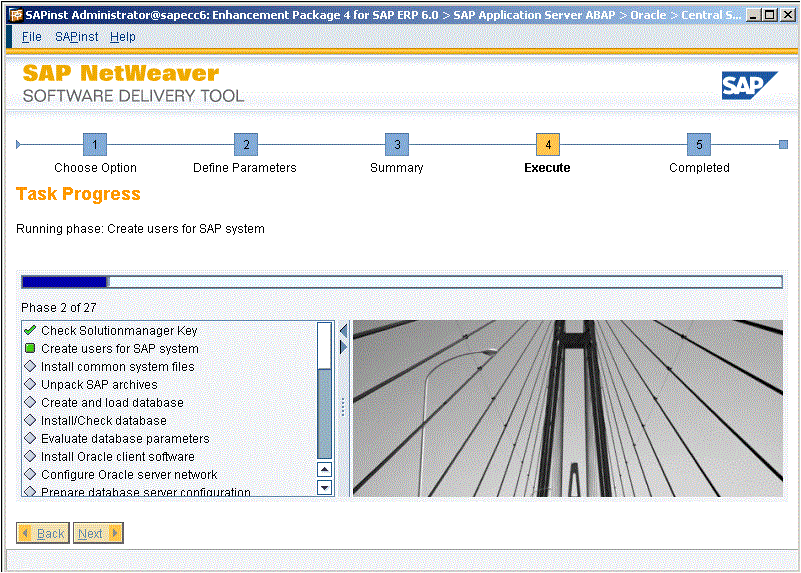
Task: Click the SAP logo in the header
Action: pos(749,86)
